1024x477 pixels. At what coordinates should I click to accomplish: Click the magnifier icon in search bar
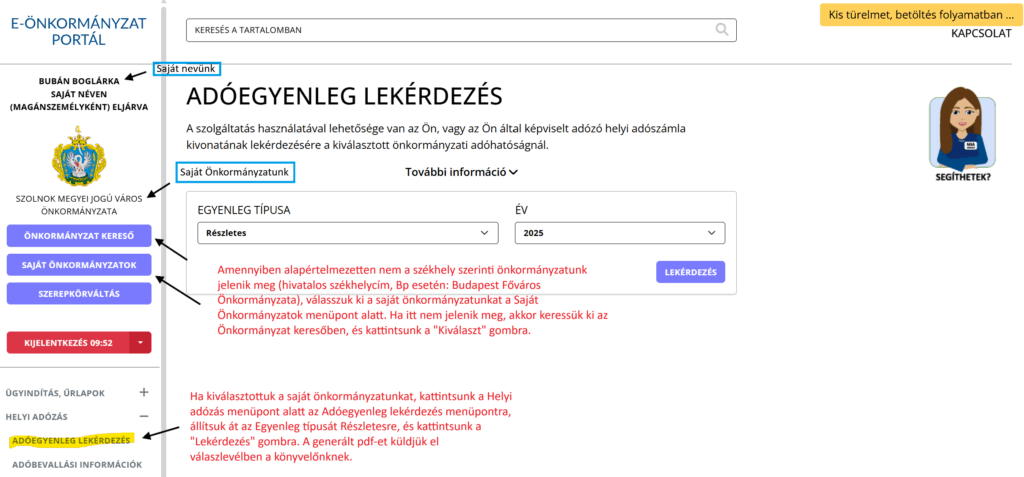tap(722, 30)
